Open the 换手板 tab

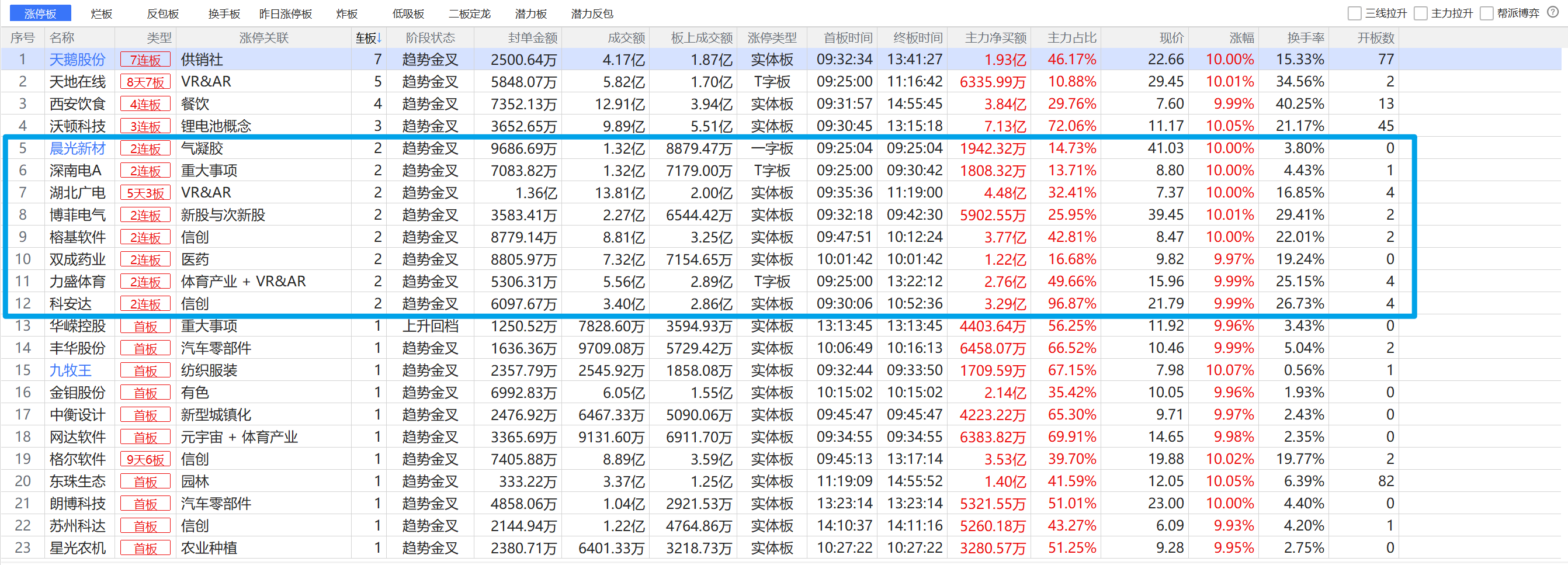[224, 13]
